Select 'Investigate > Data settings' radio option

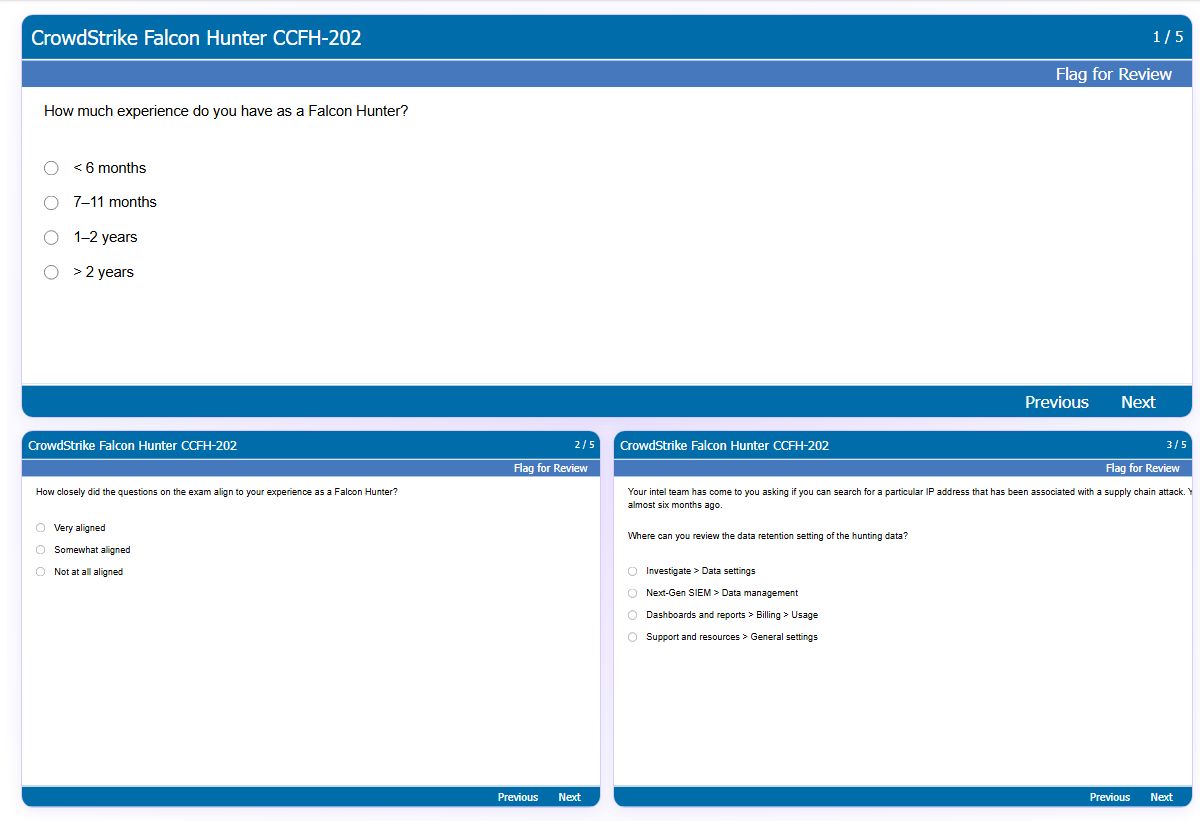pos(632,571)
